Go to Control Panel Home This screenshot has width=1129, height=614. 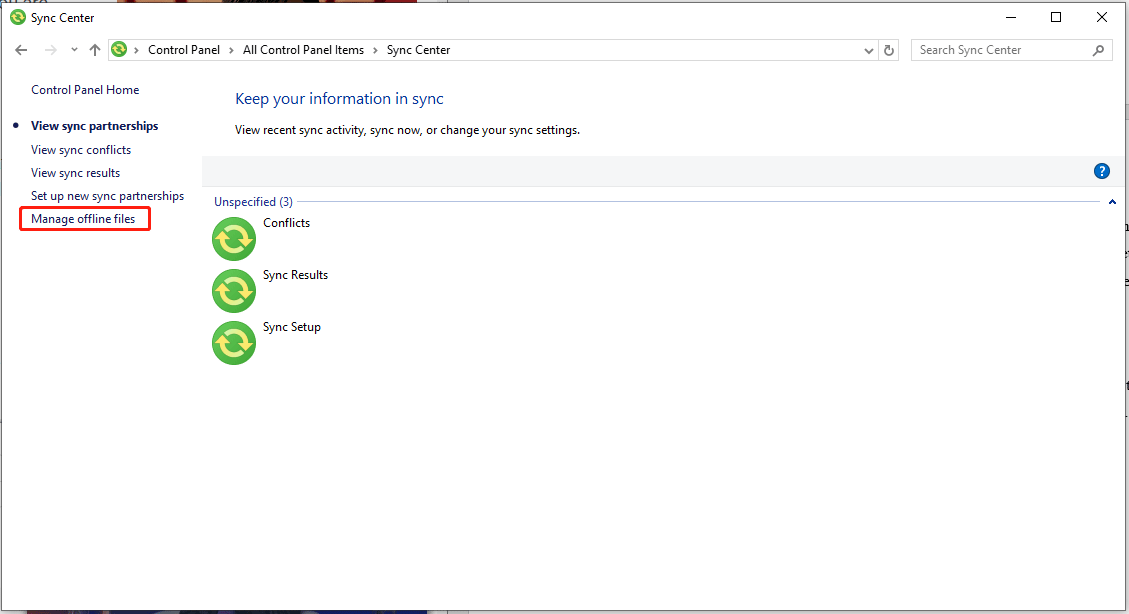coord(85,90)
